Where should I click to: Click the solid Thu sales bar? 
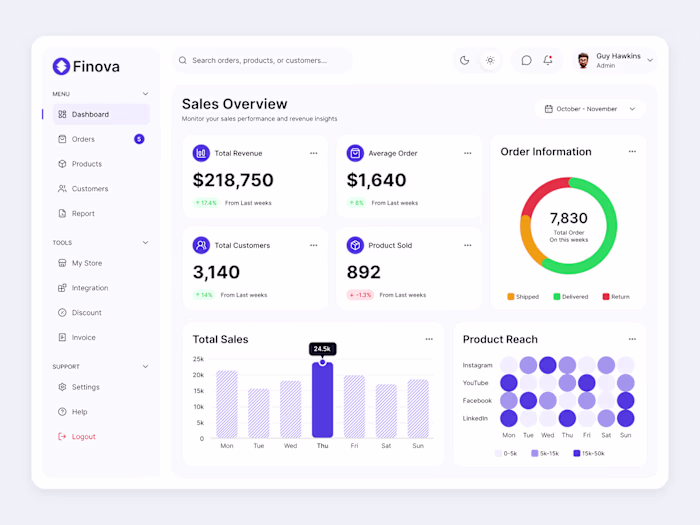click(322, 400)
